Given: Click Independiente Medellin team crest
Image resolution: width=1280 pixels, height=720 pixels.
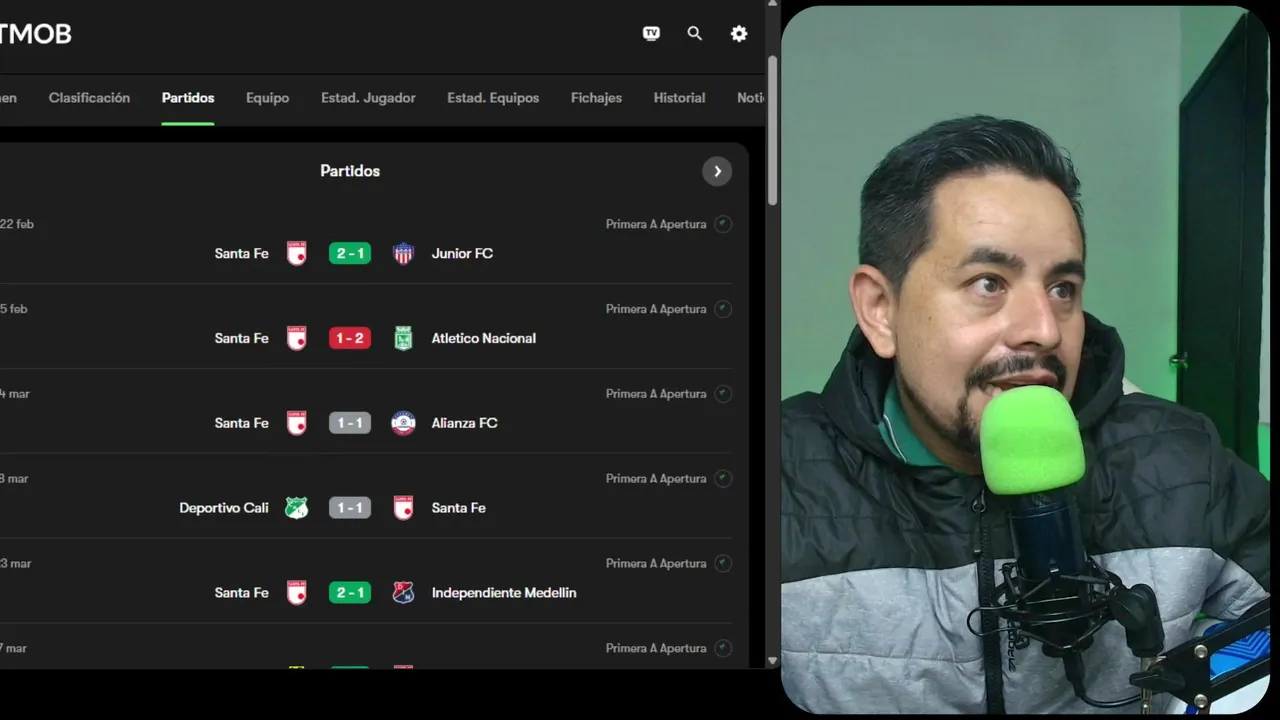Looking at the screenshot, I should click(x=403, y=593).
